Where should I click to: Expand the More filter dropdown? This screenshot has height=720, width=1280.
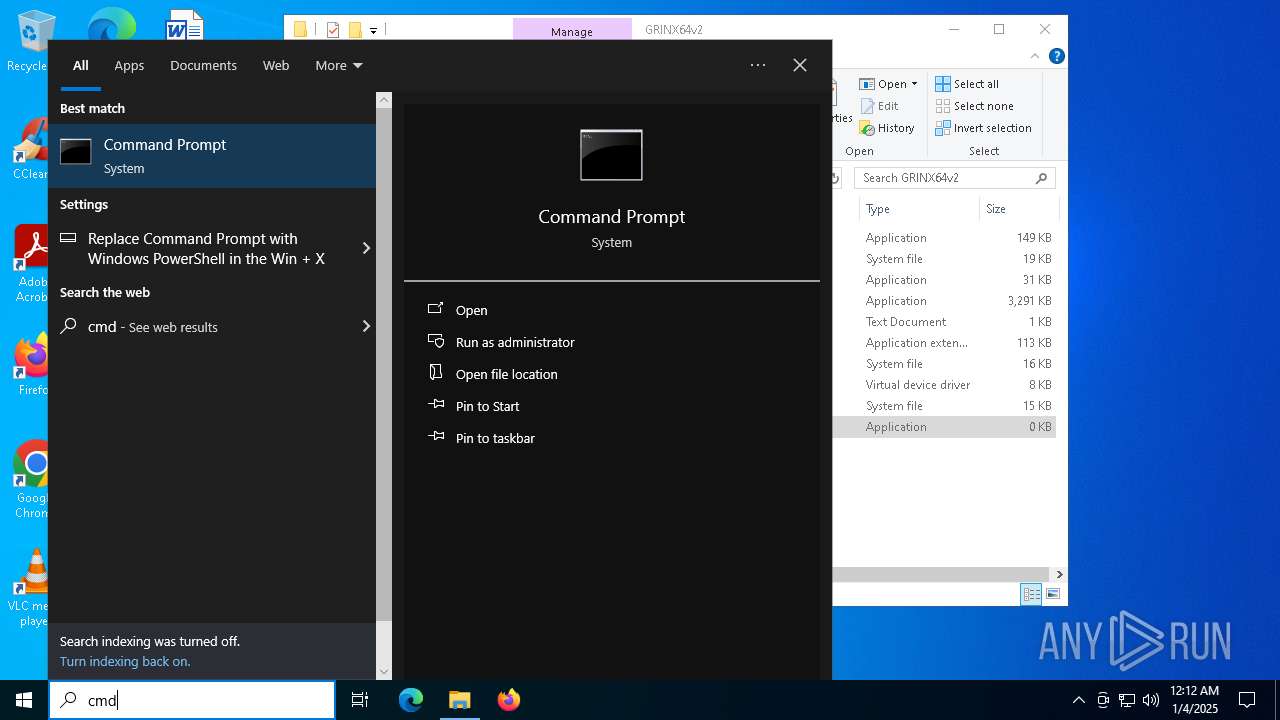click(x=338, y=65)
